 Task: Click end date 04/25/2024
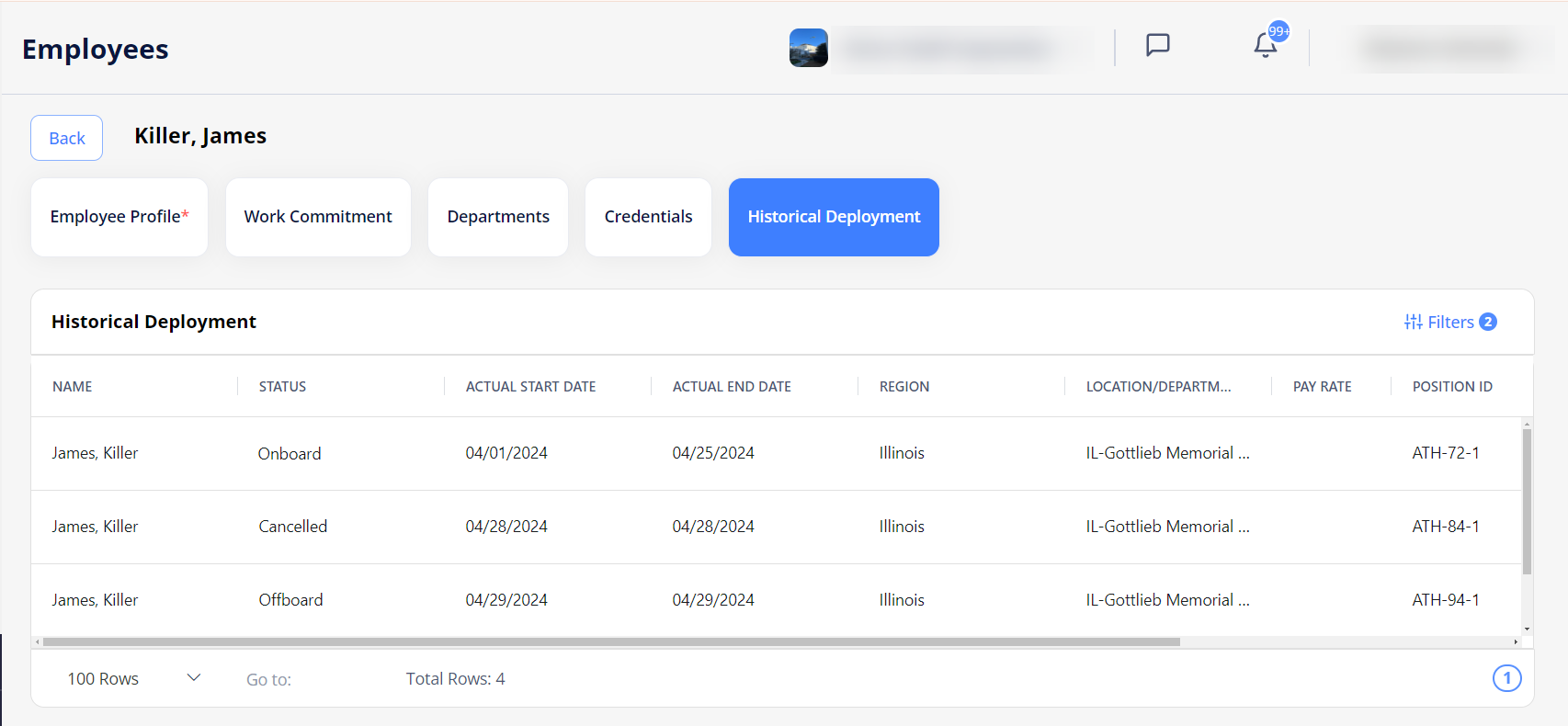713,453
